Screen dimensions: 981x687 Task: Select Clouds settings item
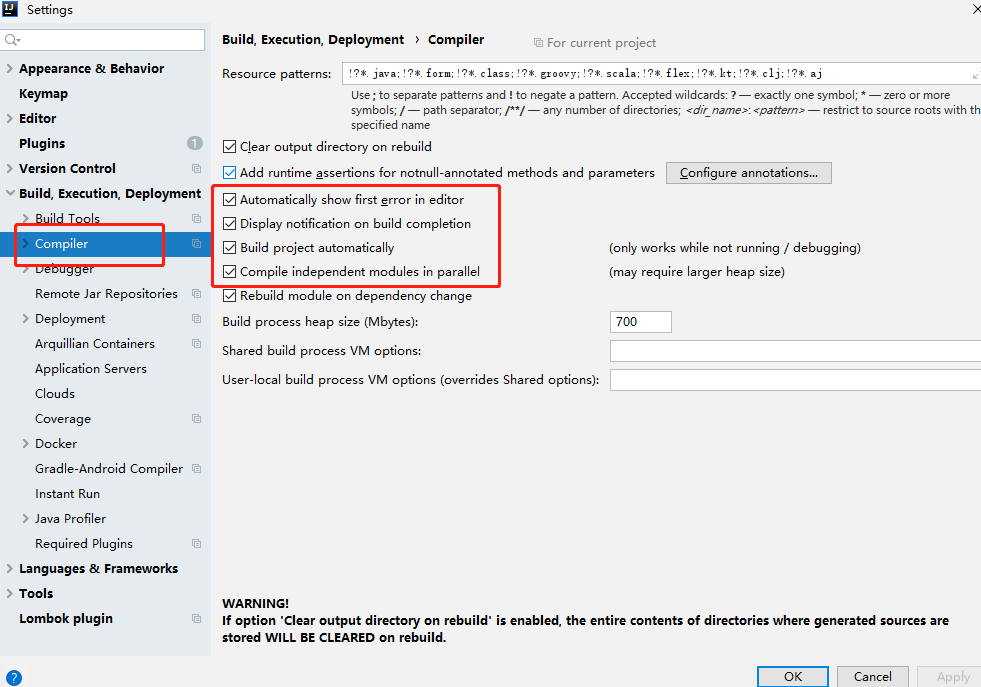(x=55, y=394)
